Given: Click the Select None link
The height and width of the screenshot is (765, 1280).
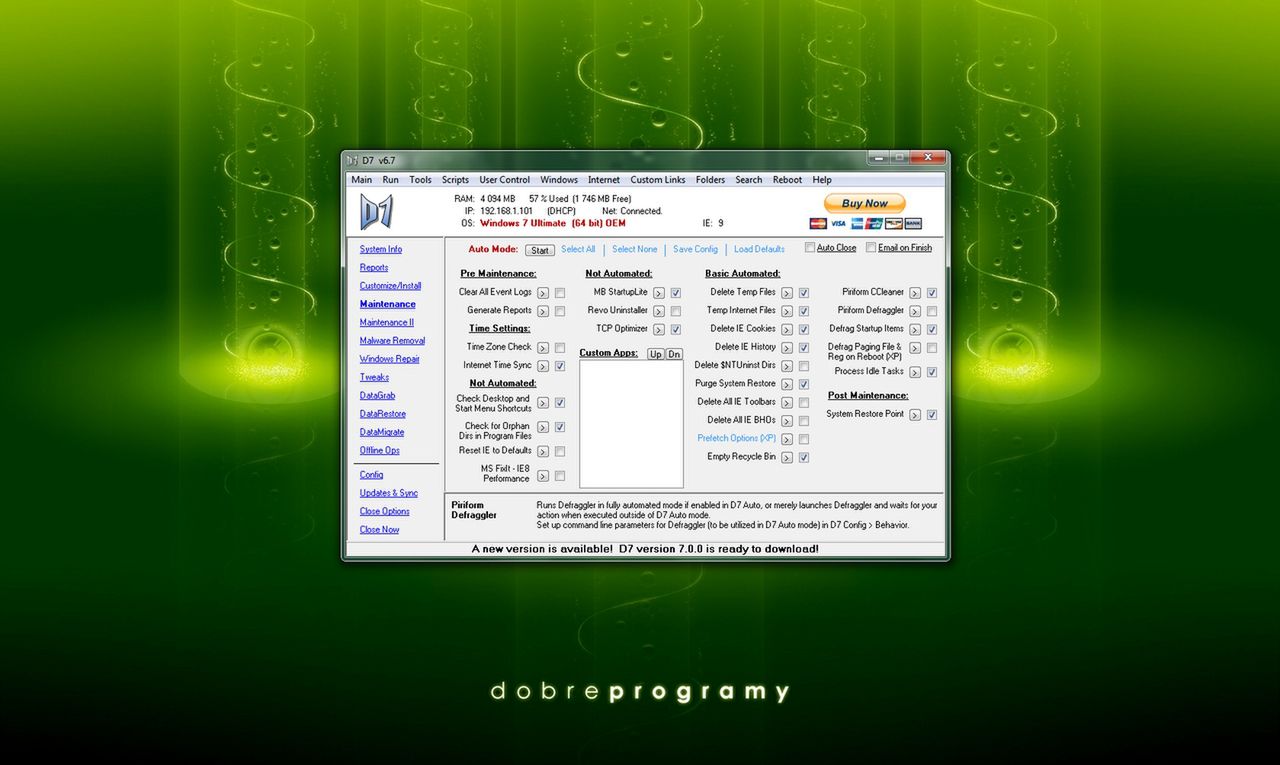Looking at the screenshot, I should [x=635, y=249].
